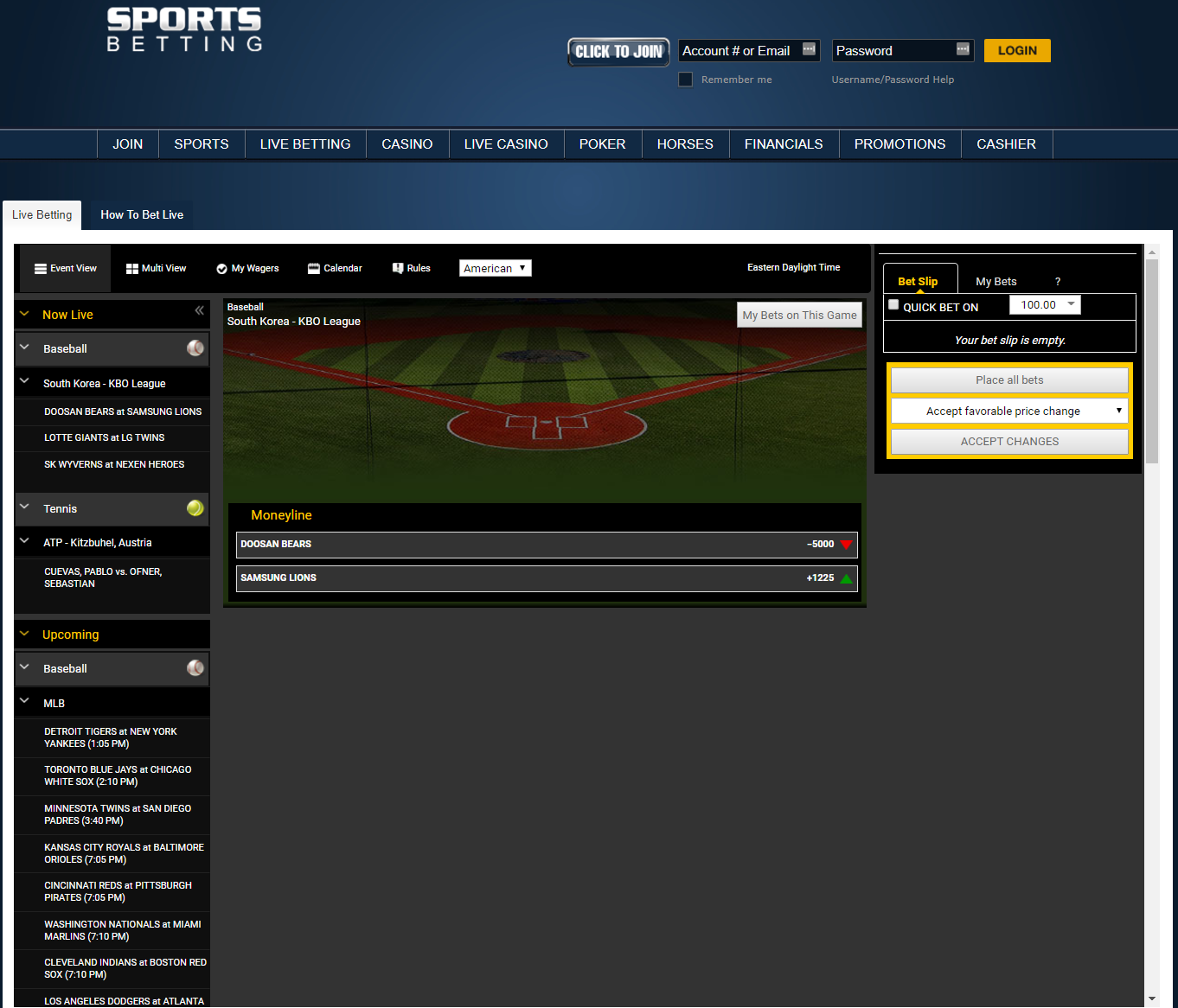
Task: Open POKER navigation item
Action: (602, 144)
